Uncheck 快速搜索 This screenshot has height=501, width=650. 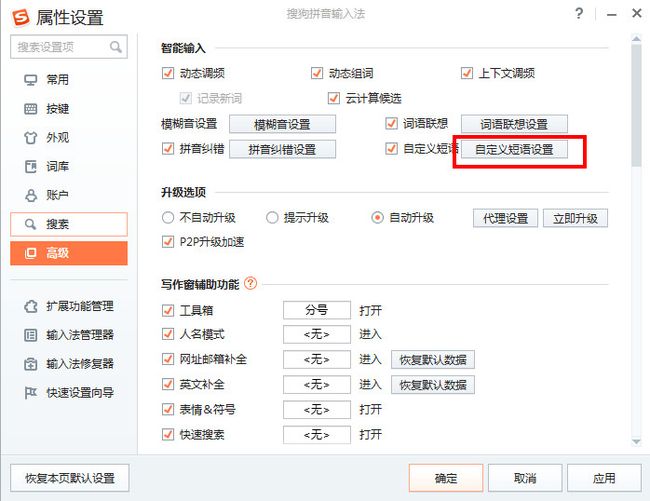(168, 435)
